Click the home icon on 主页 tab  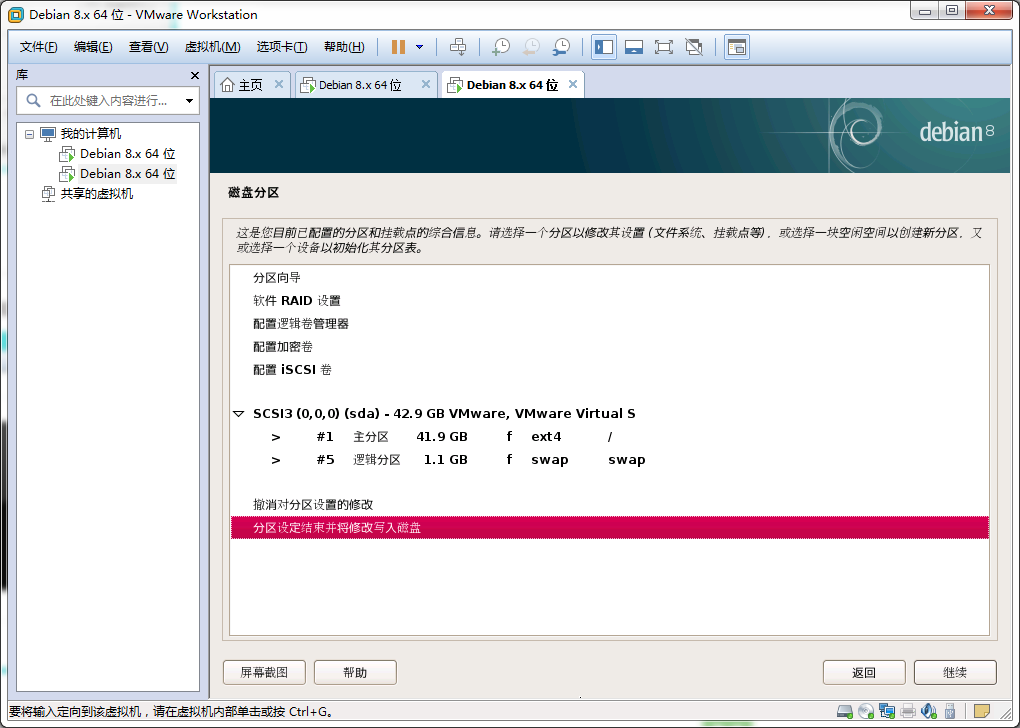pyautogui.click(x=227, y=85)
